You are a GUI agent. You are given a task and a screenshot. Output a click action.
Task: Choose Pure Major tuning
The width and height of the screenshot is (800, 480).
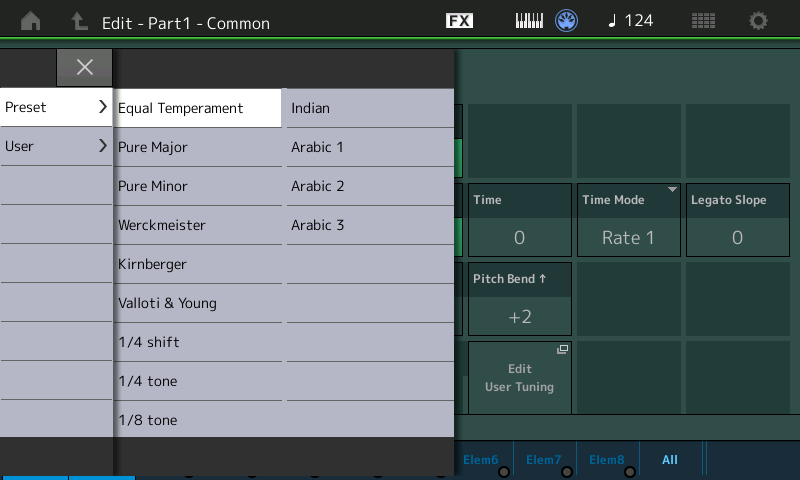point(198,147)
